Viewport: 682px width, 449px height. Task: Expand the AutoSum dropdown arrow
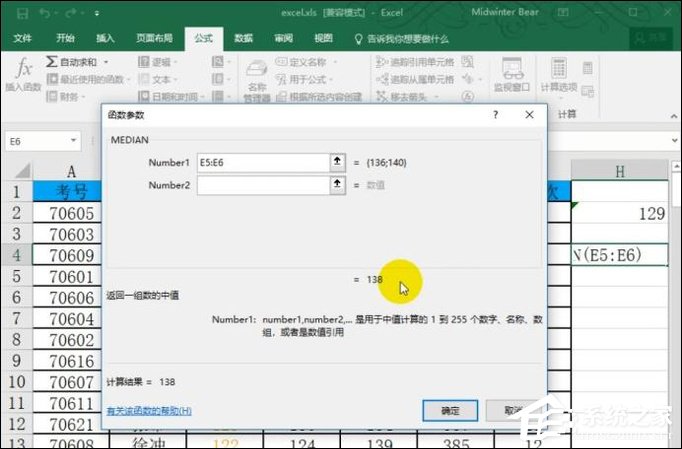[x=106, y=62]
